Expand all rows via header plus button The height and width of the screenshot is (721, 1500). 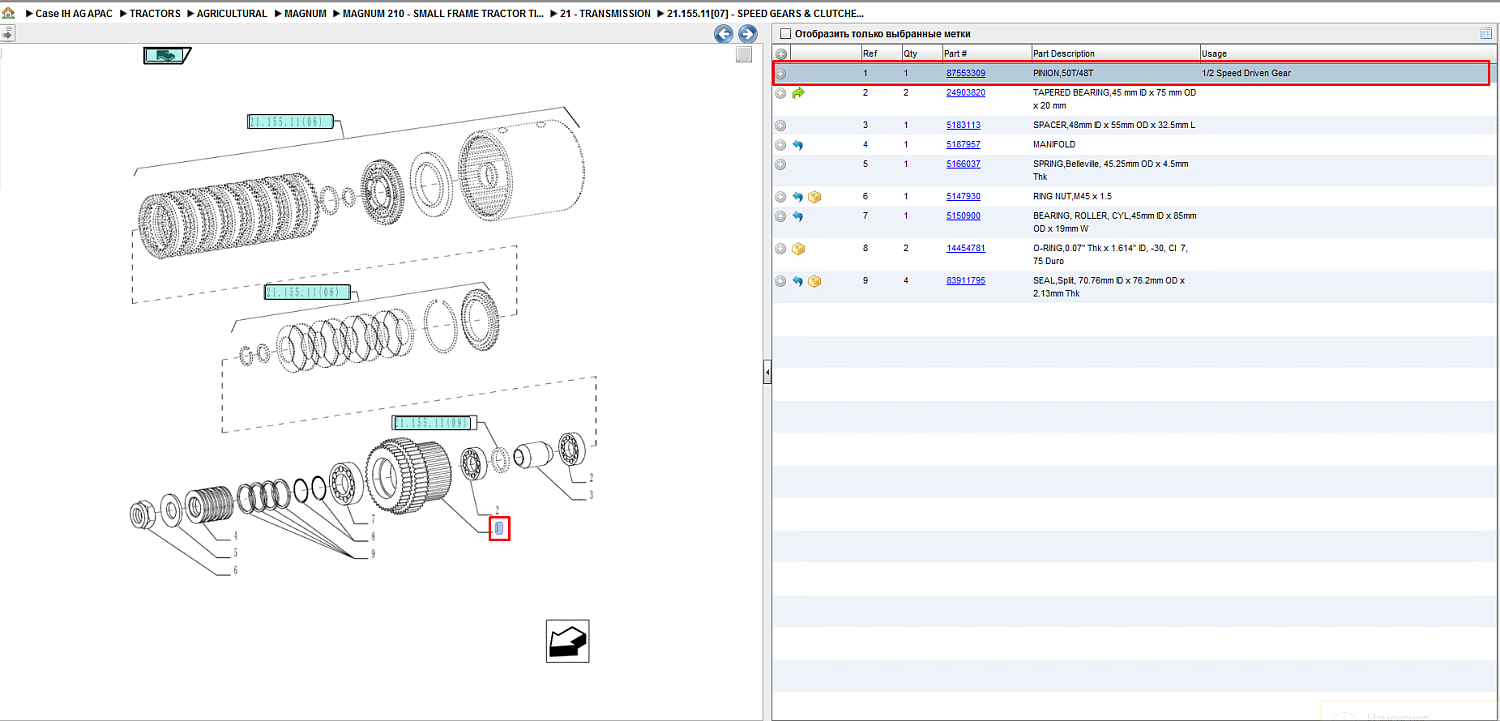(781, 54)
